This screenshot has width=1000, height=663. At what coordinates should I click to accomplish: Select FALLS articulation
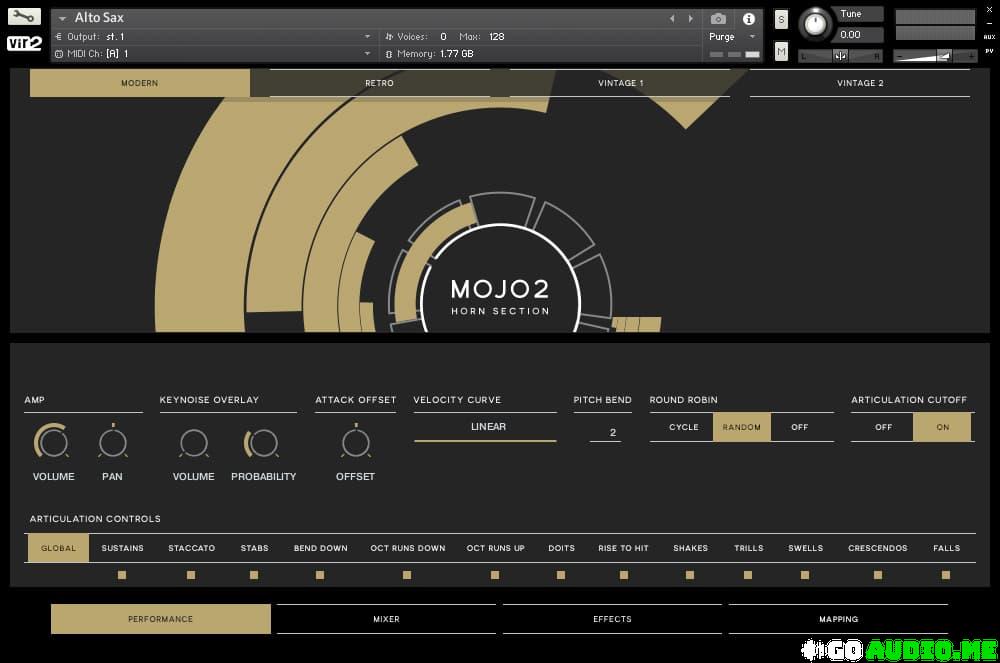tap(946, 548)
